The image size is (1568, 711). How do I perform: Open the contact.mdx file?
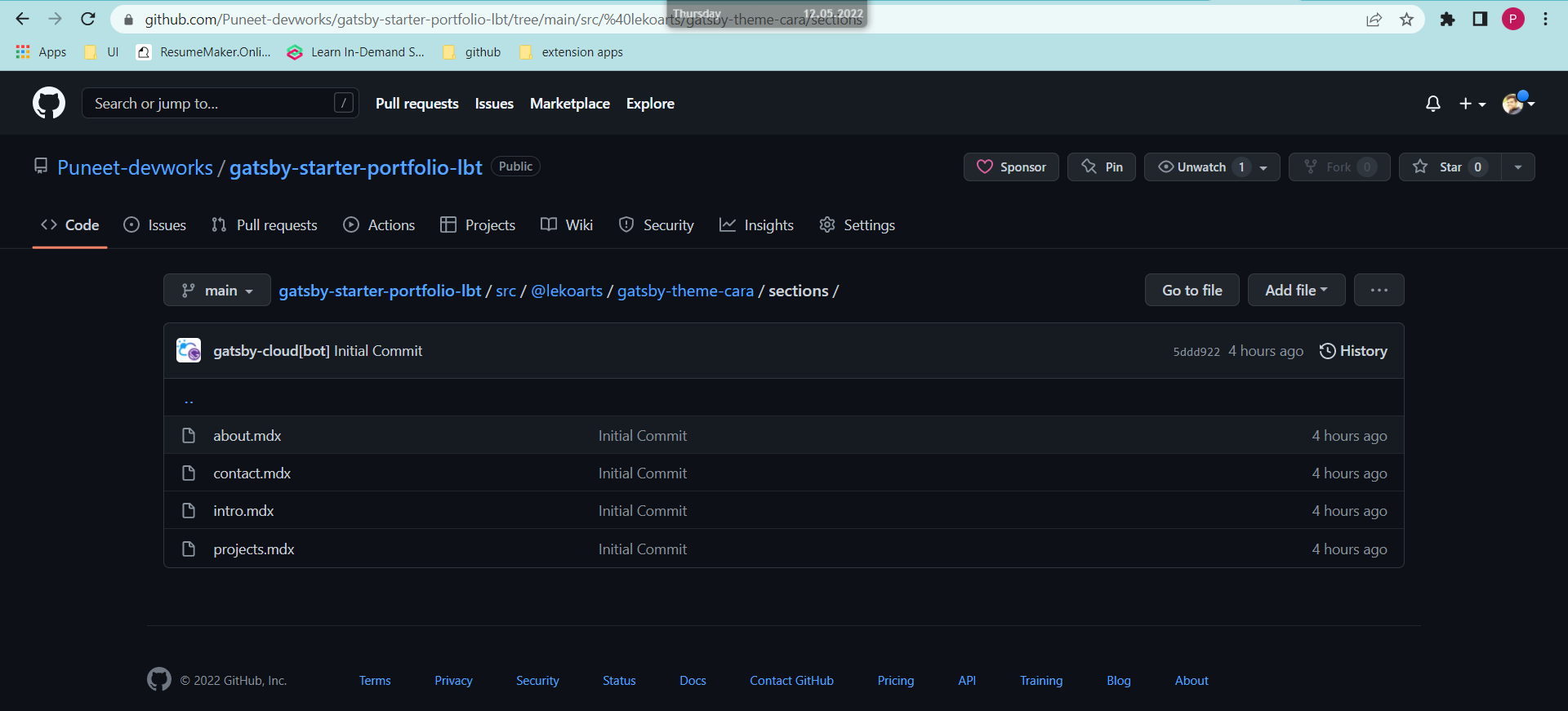[x=252, y=473]
